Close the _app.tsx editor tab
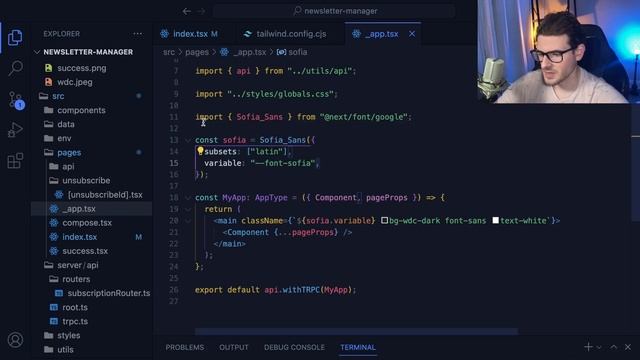640x360 pixels. 412,34
